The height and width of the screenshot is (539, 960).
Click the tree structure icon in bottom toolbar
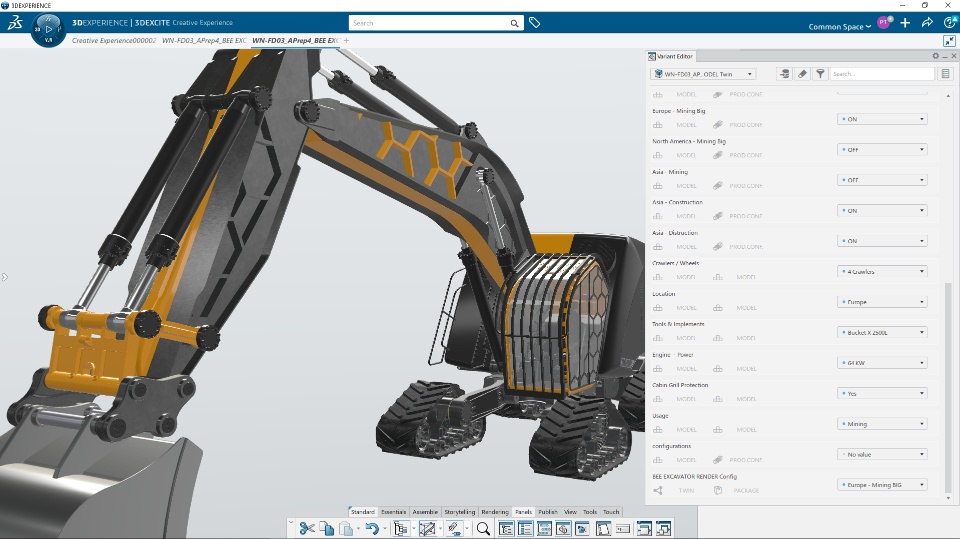click(x=401, y=529)
